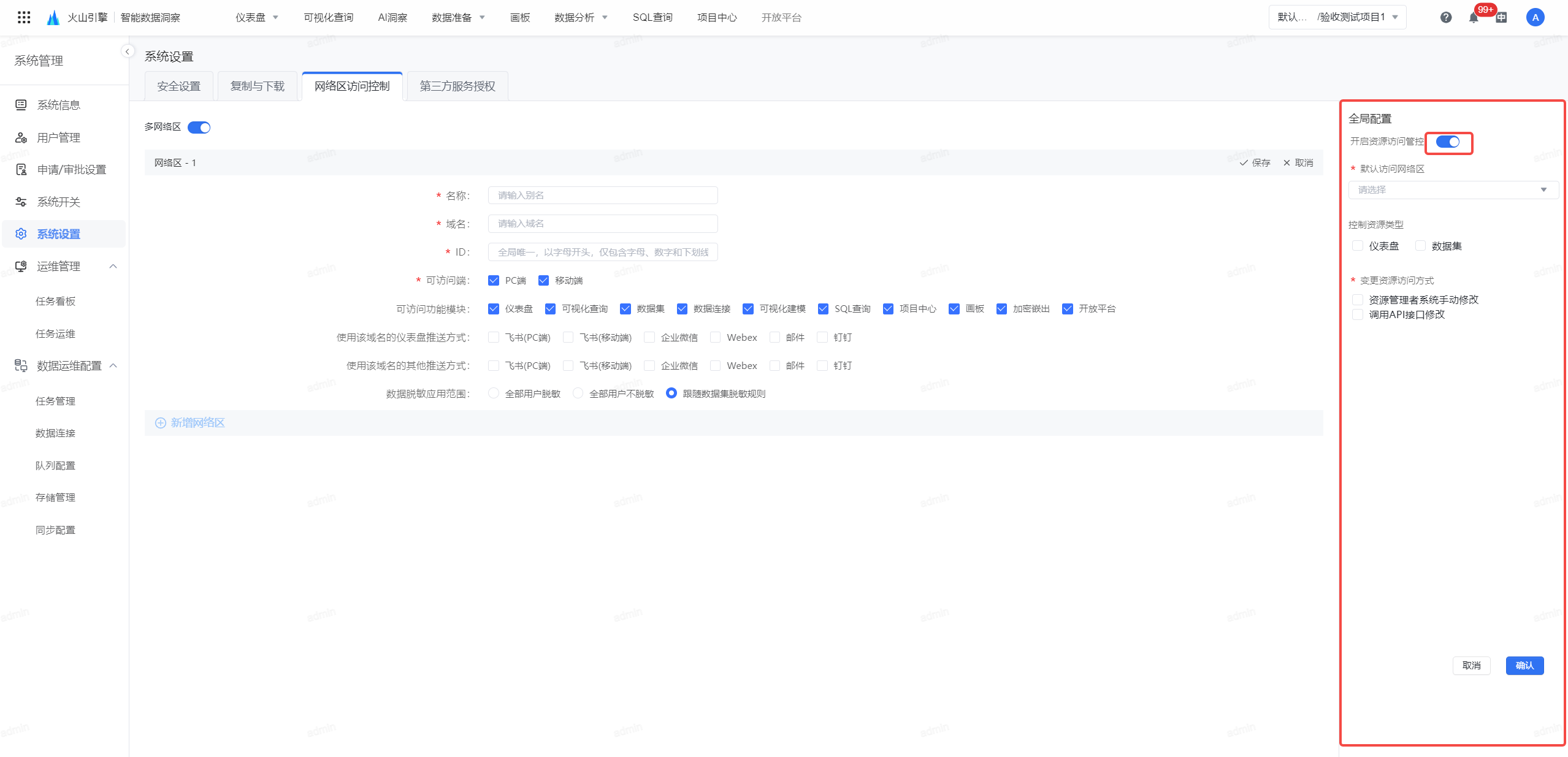Image resolution: width=1568 pixels, height=757 pixels.
Task: Switch to the 第三方服务授权 tab
Action: point(457,86)
